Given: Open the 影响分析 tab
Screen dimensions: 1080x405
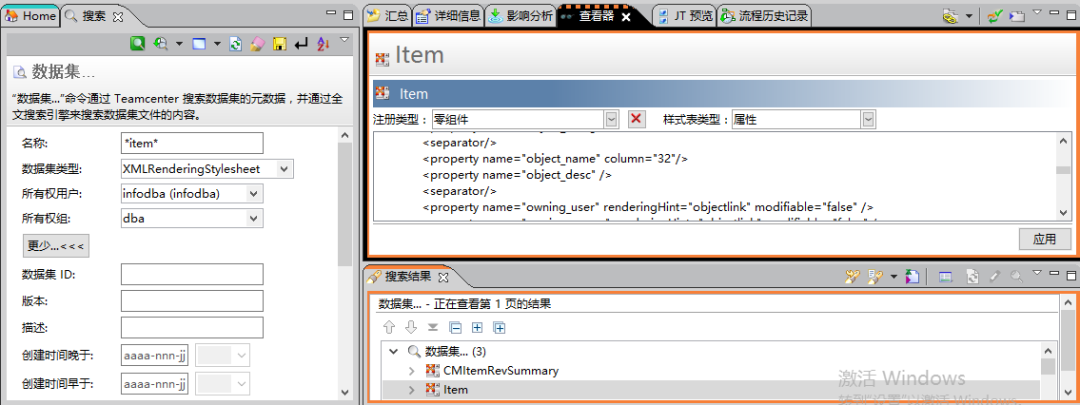Looking at the screenshot, I should [x=520, y=16].
